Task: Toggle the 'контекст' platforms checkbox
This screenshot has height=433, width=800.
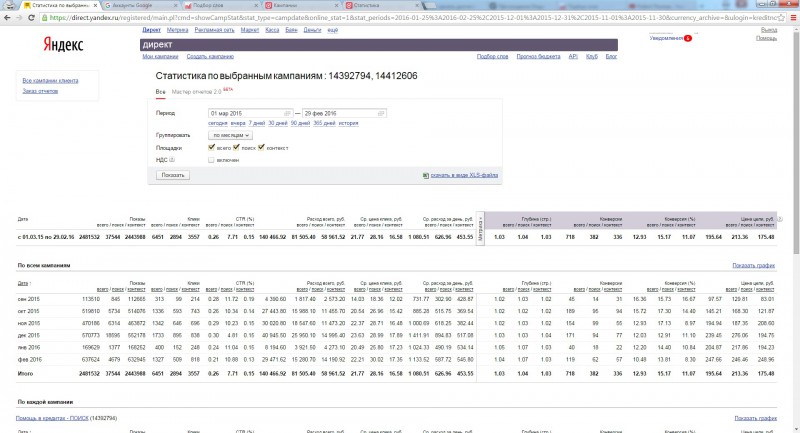Action: coord(261,147)
